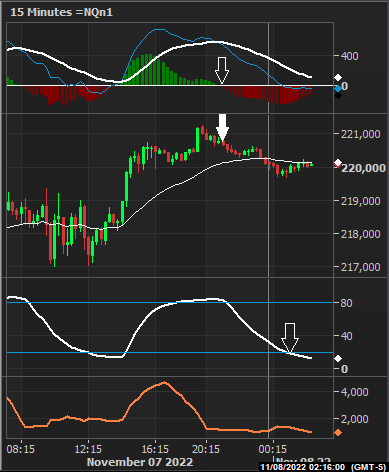Click the 00:15 time axis label
The height and width of the screenshot is (472, 389).
point(273,449)
